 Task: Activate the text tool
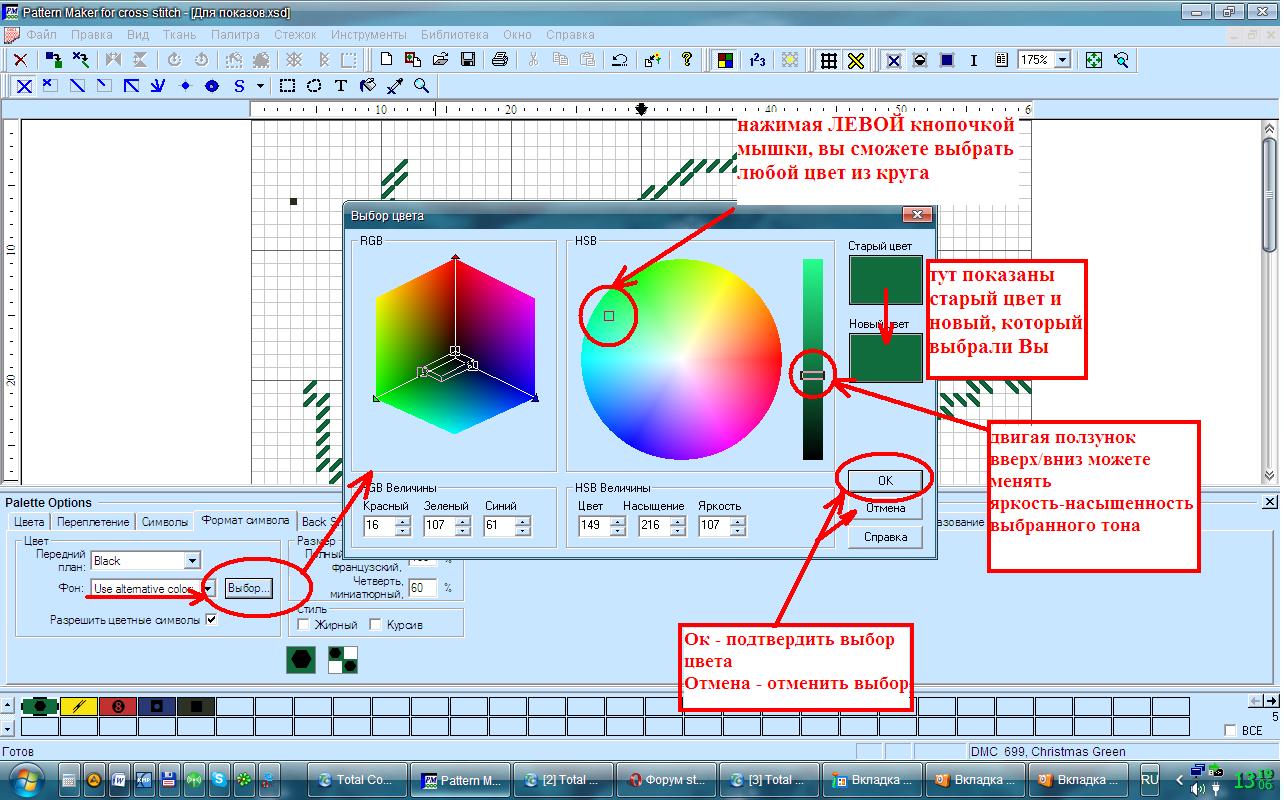340,86
